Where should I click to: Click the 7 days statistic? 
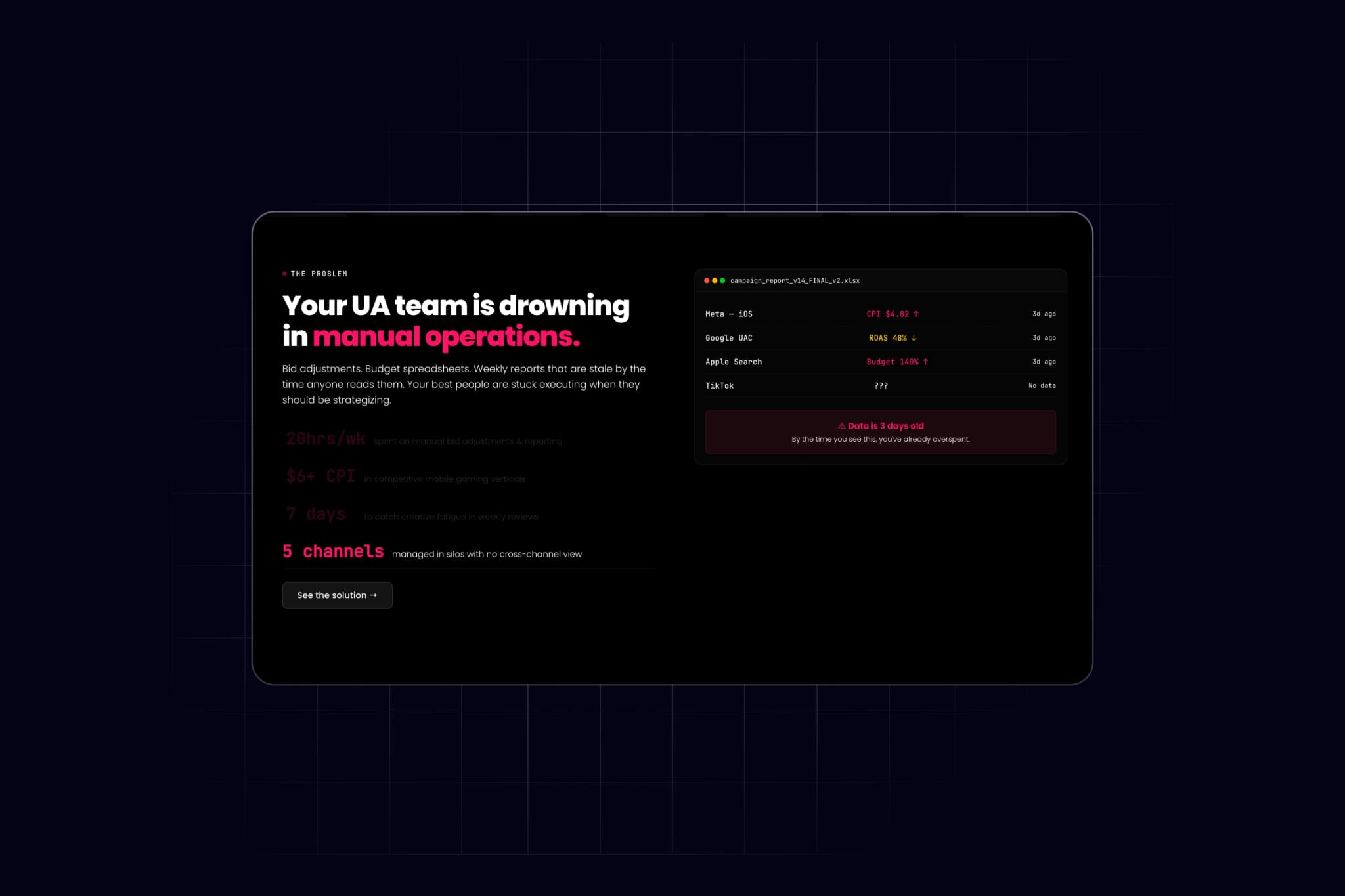(x=316, y=513)
